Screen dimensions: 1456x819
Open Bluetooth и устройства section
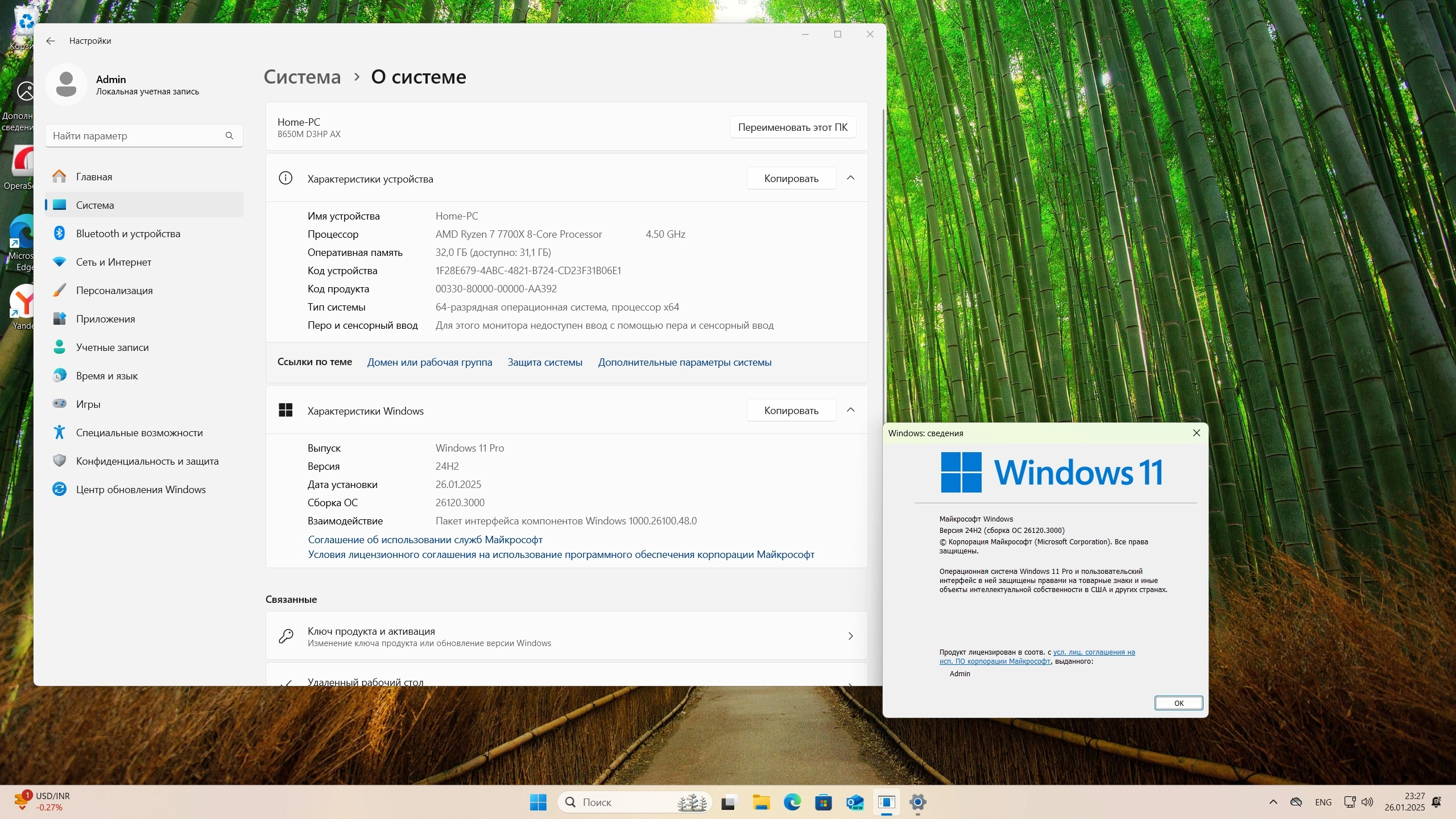tap(128, 233)
